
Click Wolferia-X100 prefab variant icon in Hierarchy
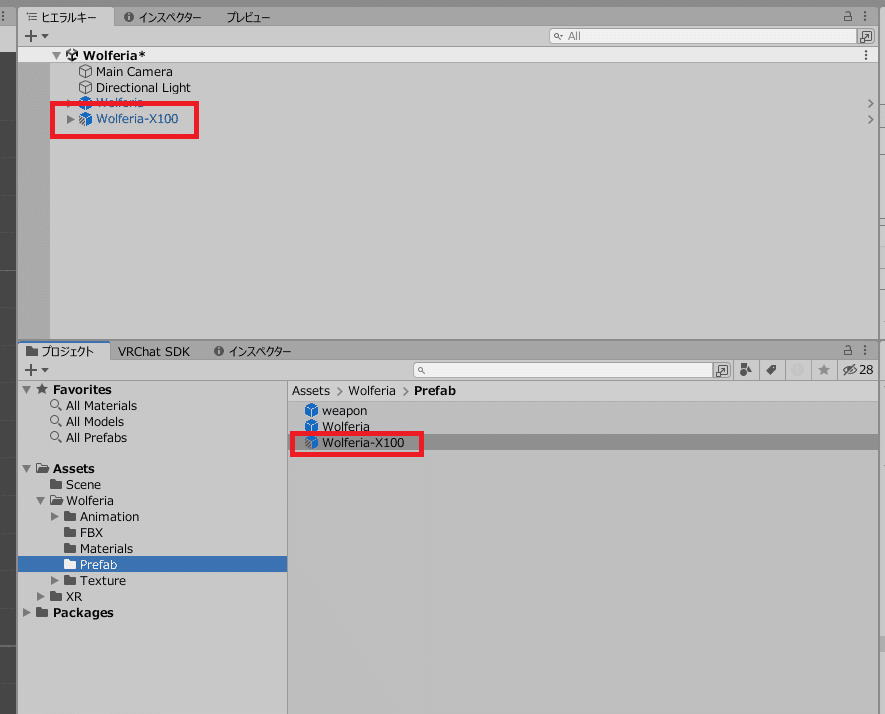[x=85, y=119]
